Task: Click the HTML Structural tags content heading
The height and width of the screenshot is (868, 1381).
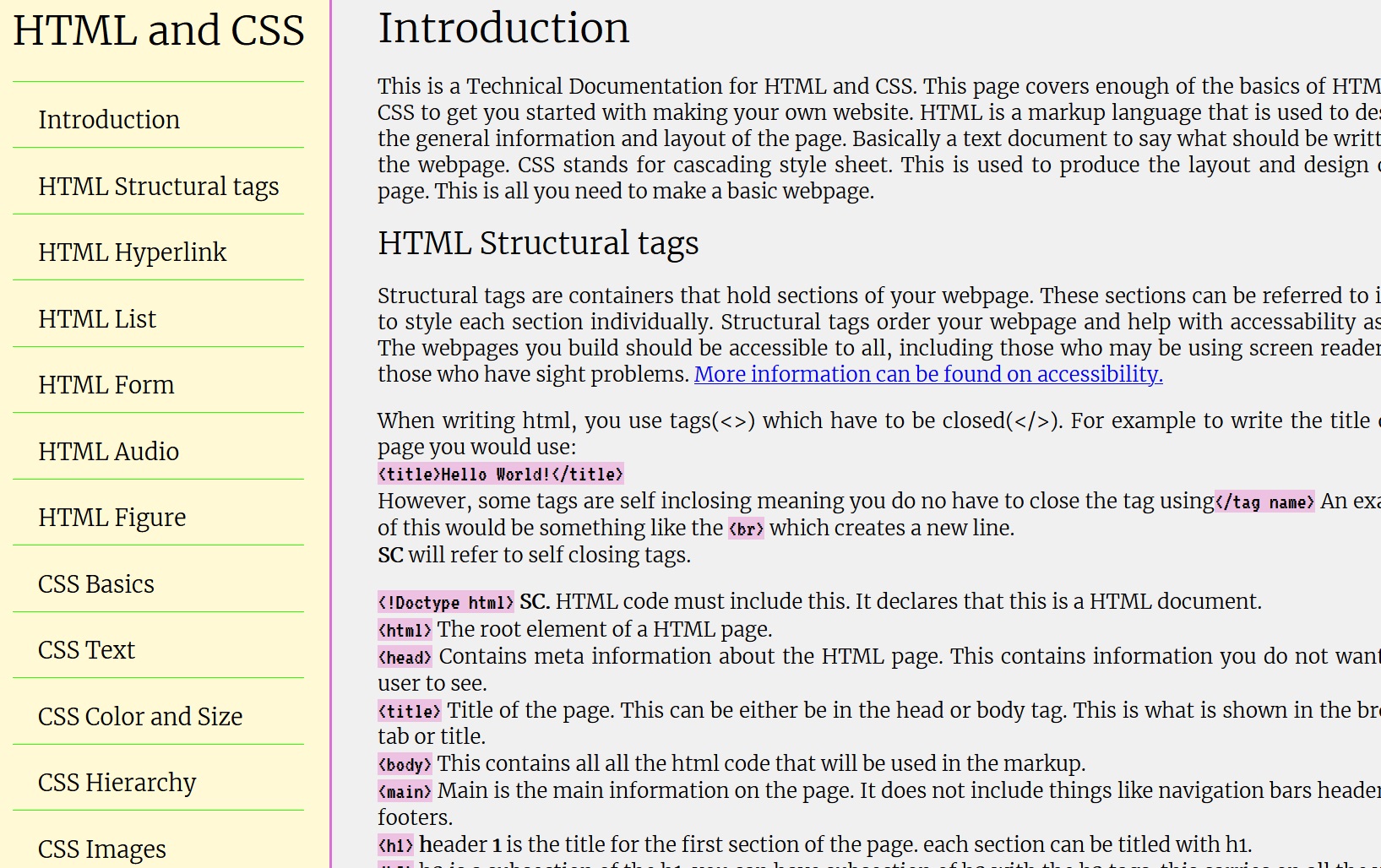Action: click(538, 243)
